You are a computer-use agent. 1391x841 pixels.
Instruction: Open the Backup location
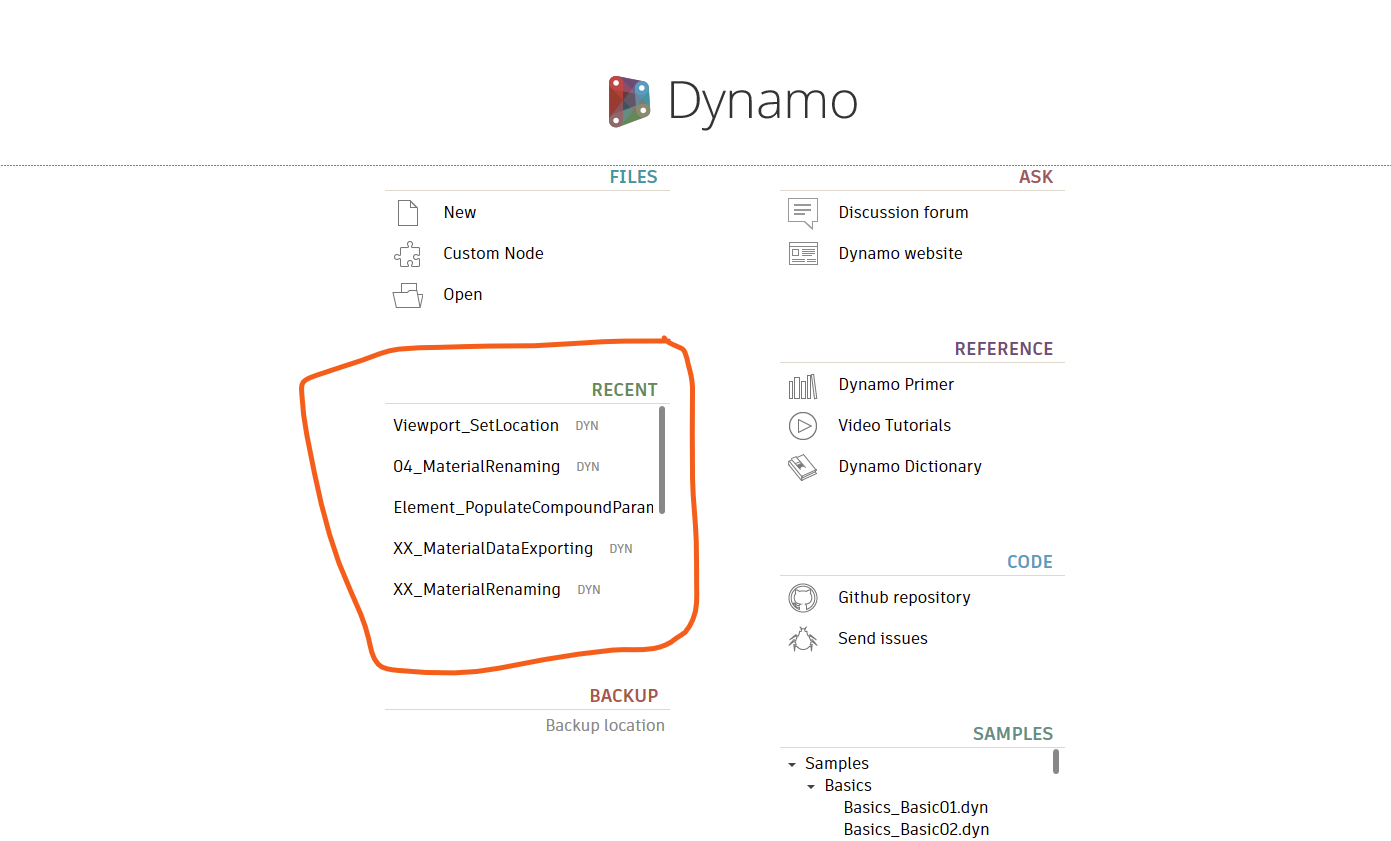[605, 726]
